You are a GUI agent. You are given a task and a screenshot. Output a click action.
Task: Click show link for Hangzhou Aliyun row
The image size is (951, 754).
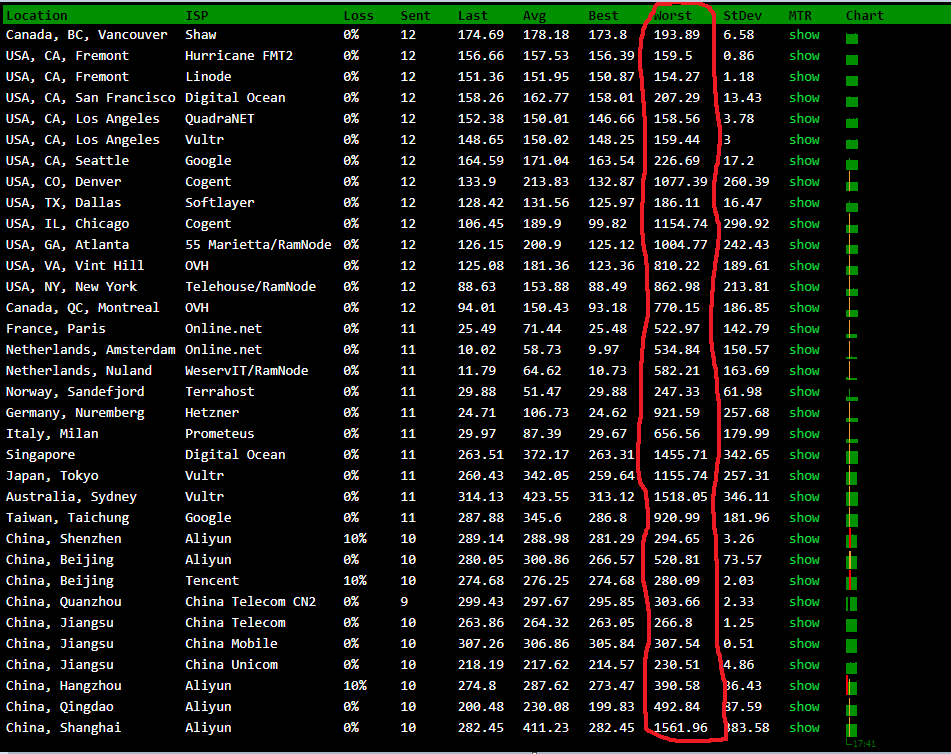804,686
